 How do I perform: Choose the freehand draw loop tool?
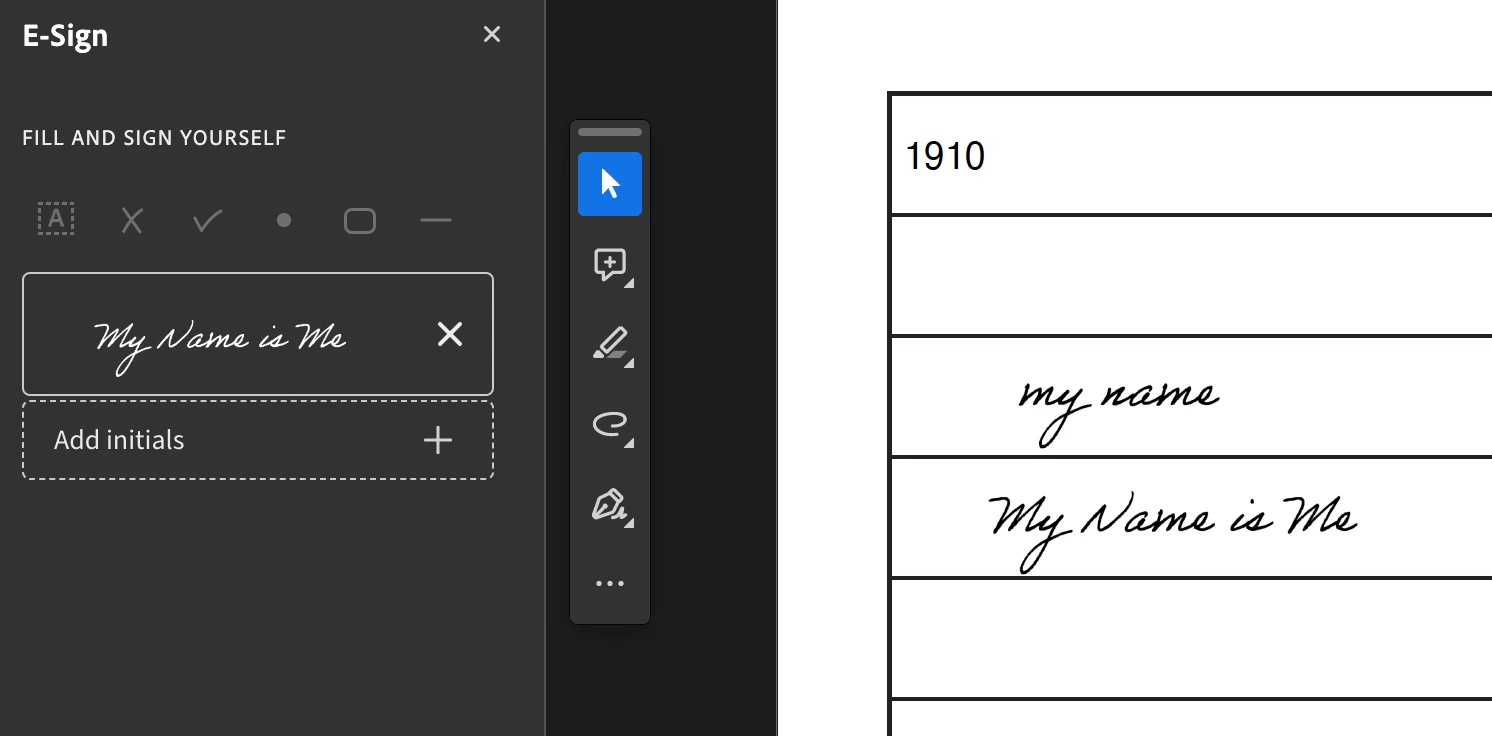(x=610, y=425)
